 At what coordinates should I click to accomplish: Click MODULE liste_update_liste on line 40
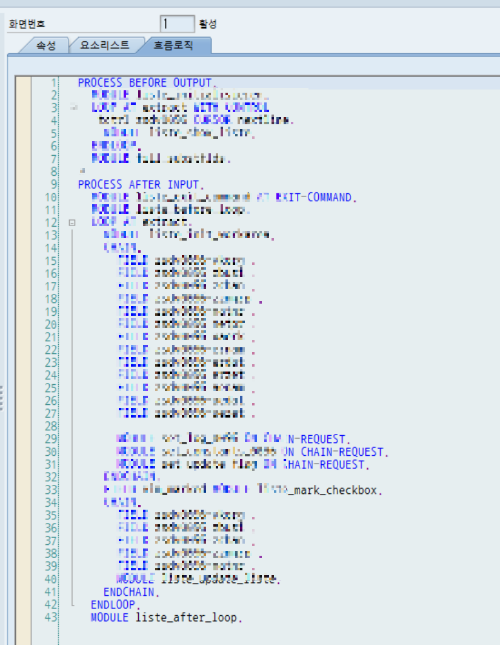(198, 579)
